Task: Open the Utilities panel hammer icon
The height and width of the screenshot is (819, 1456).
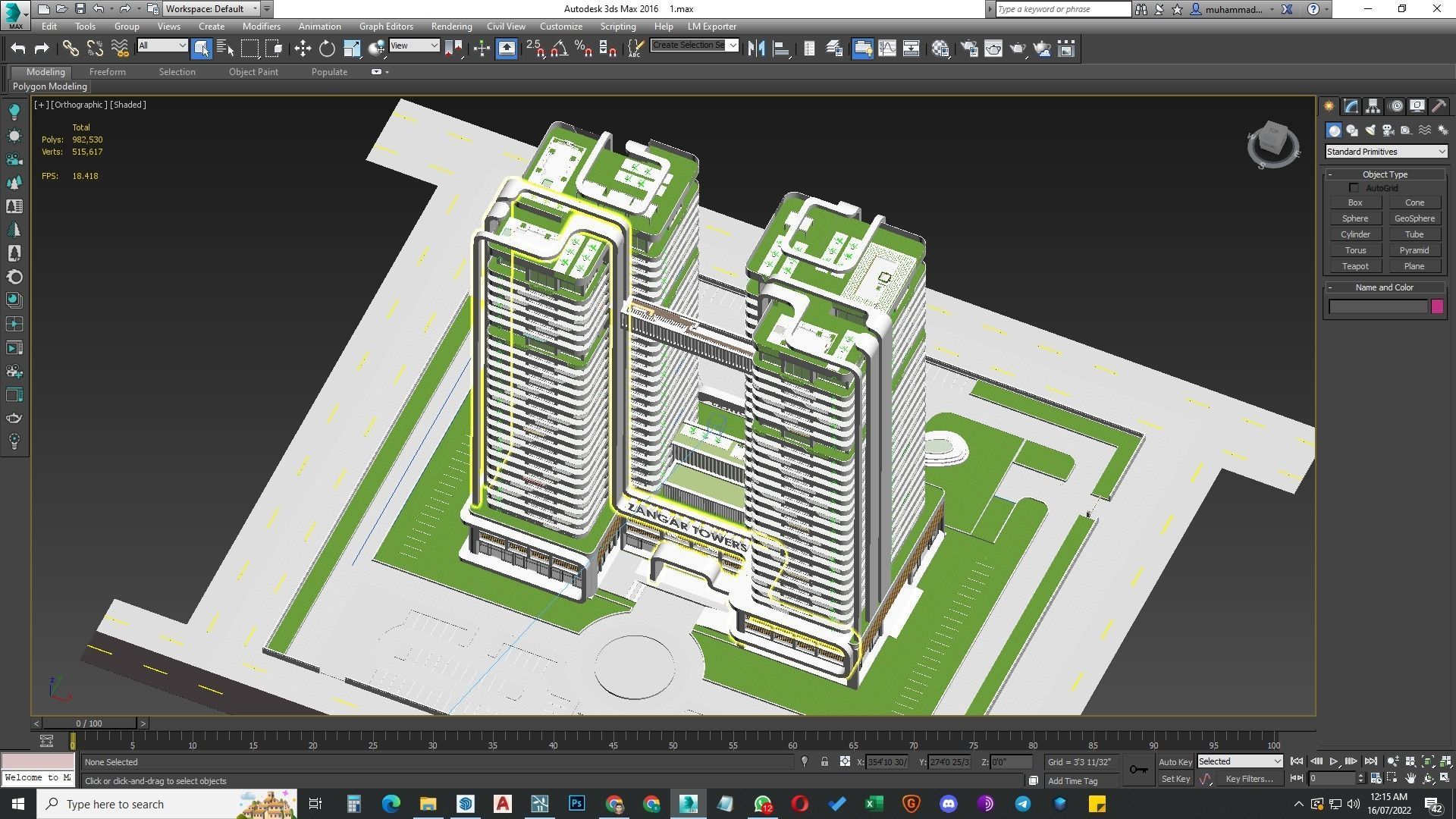Action: pos(1439,106)
